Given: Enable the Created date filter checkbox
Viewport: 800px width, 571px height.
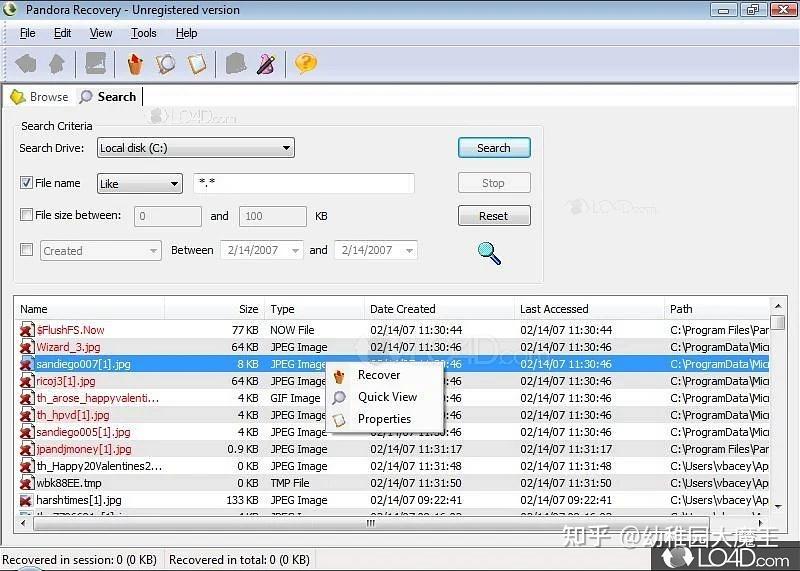Looking at the screenshot, I should tap(26, 250).
